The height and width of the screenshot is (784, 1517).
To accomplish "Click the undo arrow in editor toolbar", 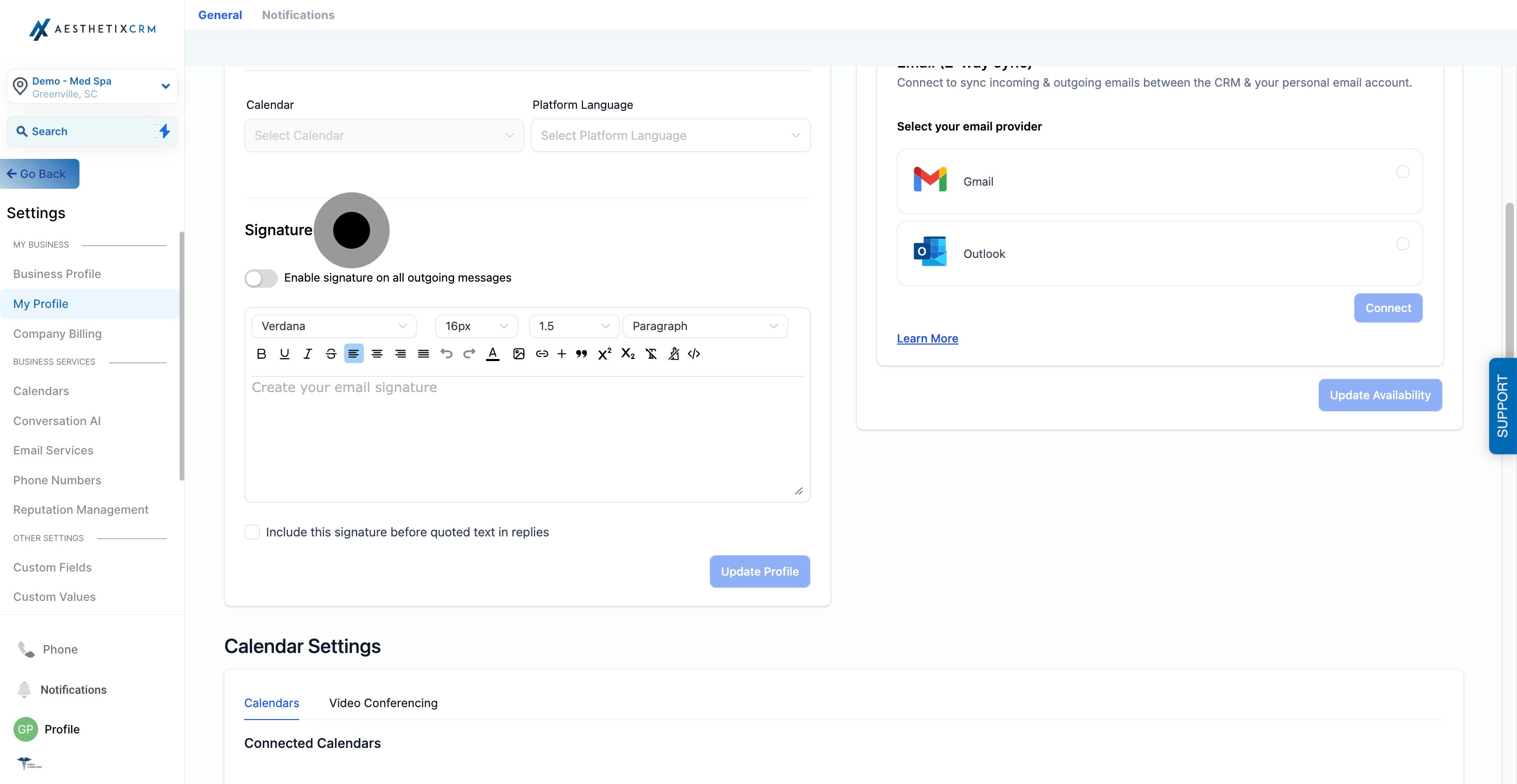I will pyautogui.click(x=446, y=354).
